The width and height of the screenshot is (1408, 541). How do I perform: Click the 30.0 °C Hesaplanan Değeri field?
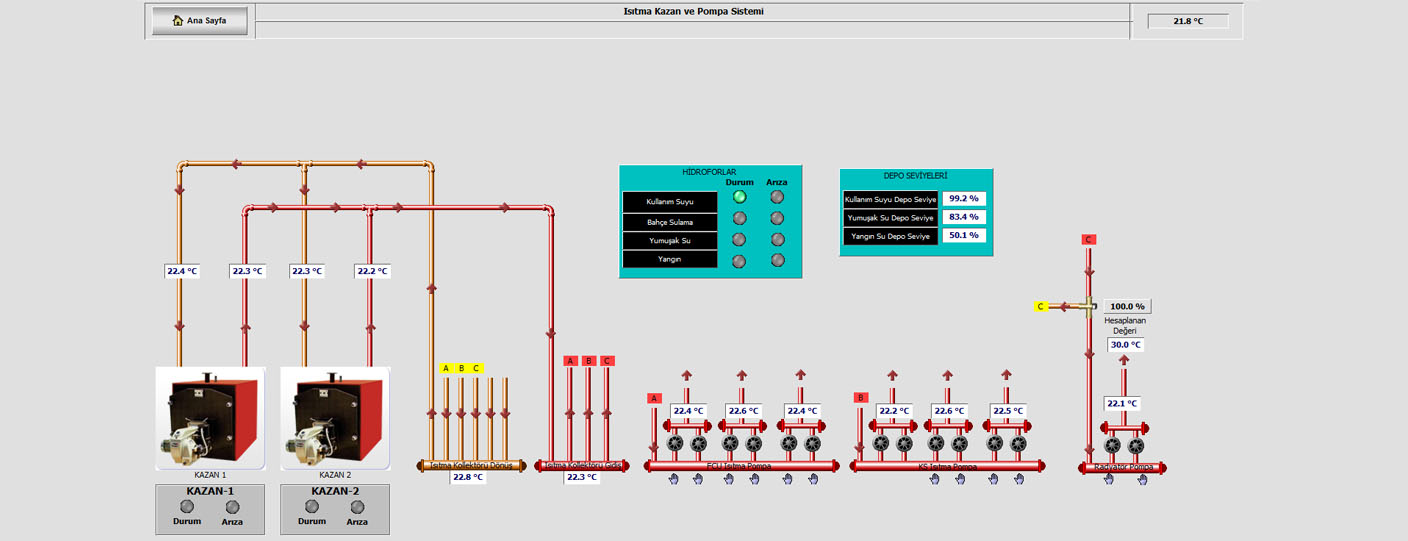pos(1124,345)
